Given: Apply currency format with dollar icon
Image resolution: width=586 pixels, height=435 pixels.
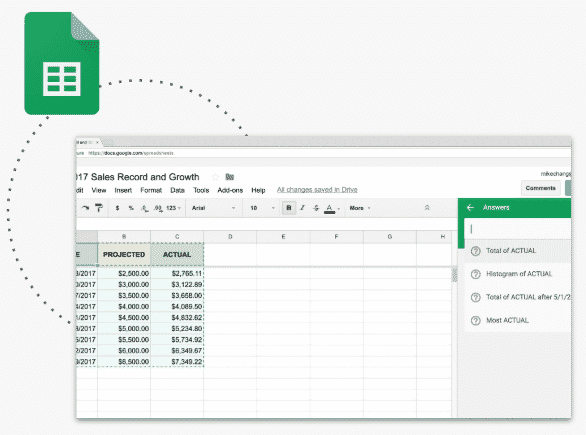Looking at the screenshot, I should [x=117, y=208].
